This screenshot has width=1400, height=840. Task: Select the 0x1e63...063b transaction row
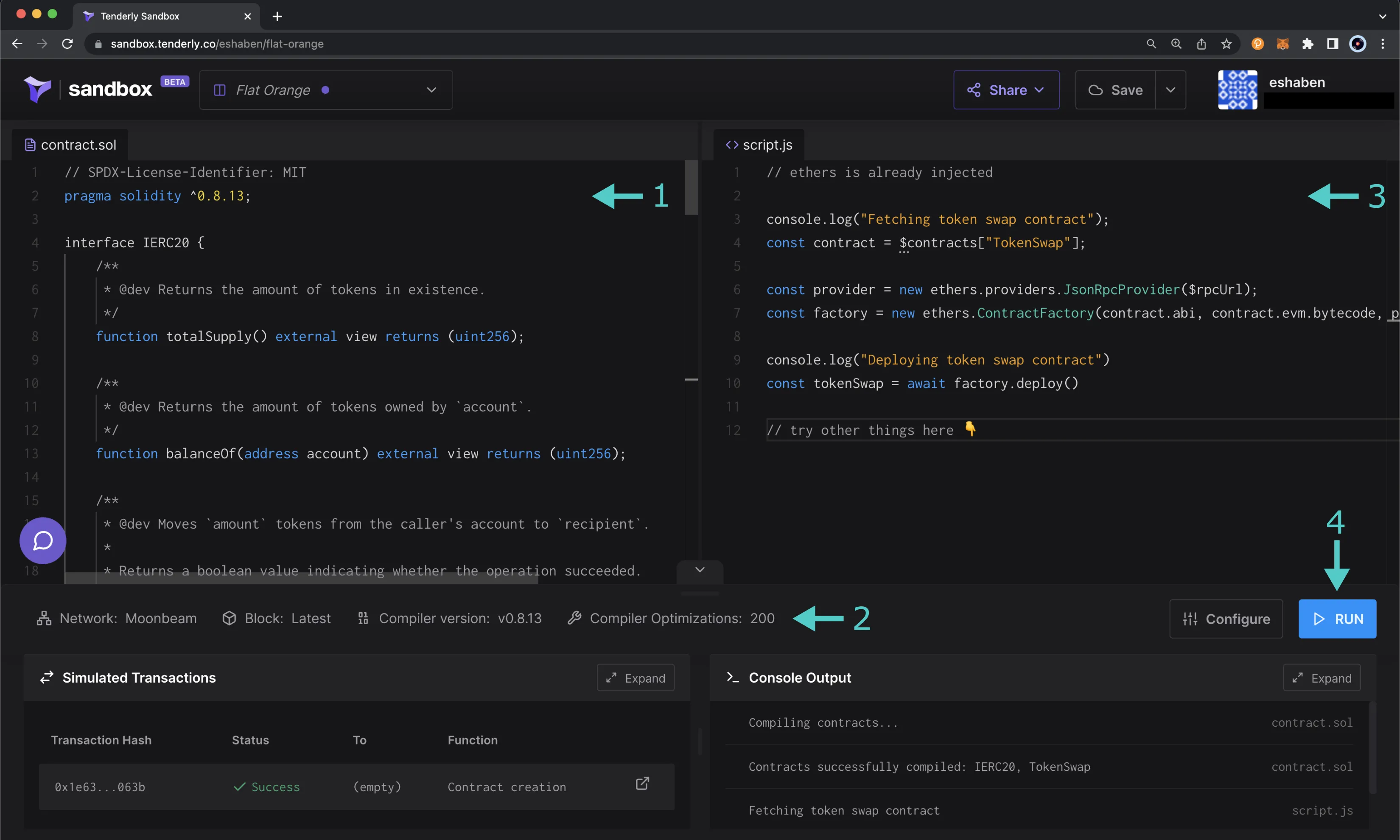click(356, 787)
